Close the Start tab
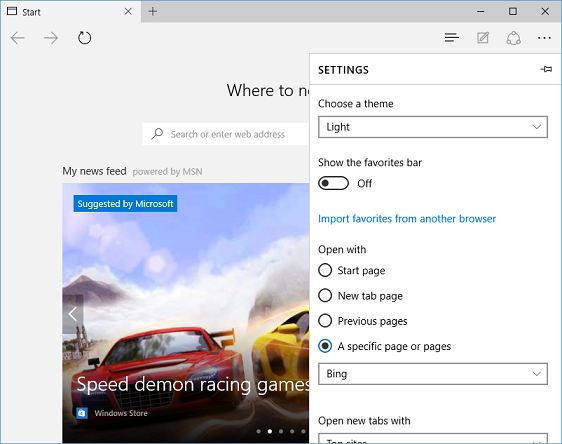Viewport: 562px width, 444px height. pyautogui.click(x=128, y=11)
